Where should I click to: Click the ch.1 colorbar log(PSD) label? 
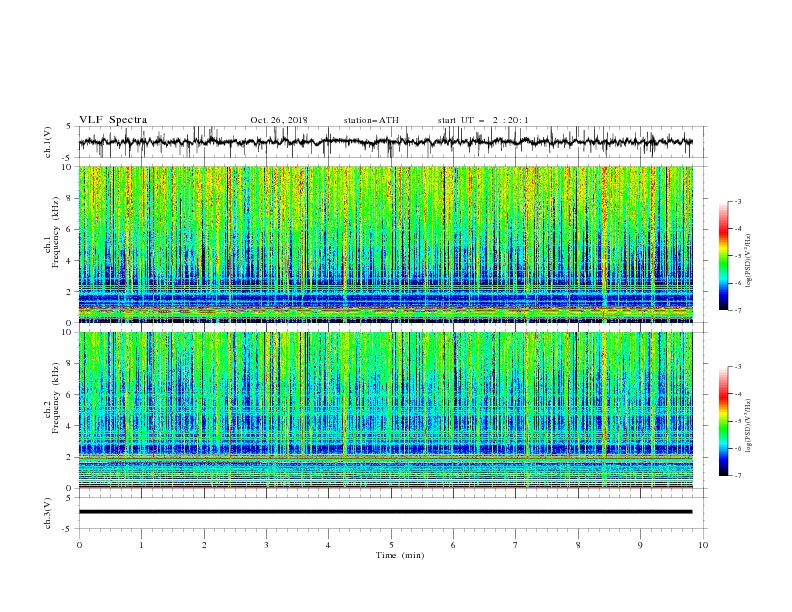point(750,260)
